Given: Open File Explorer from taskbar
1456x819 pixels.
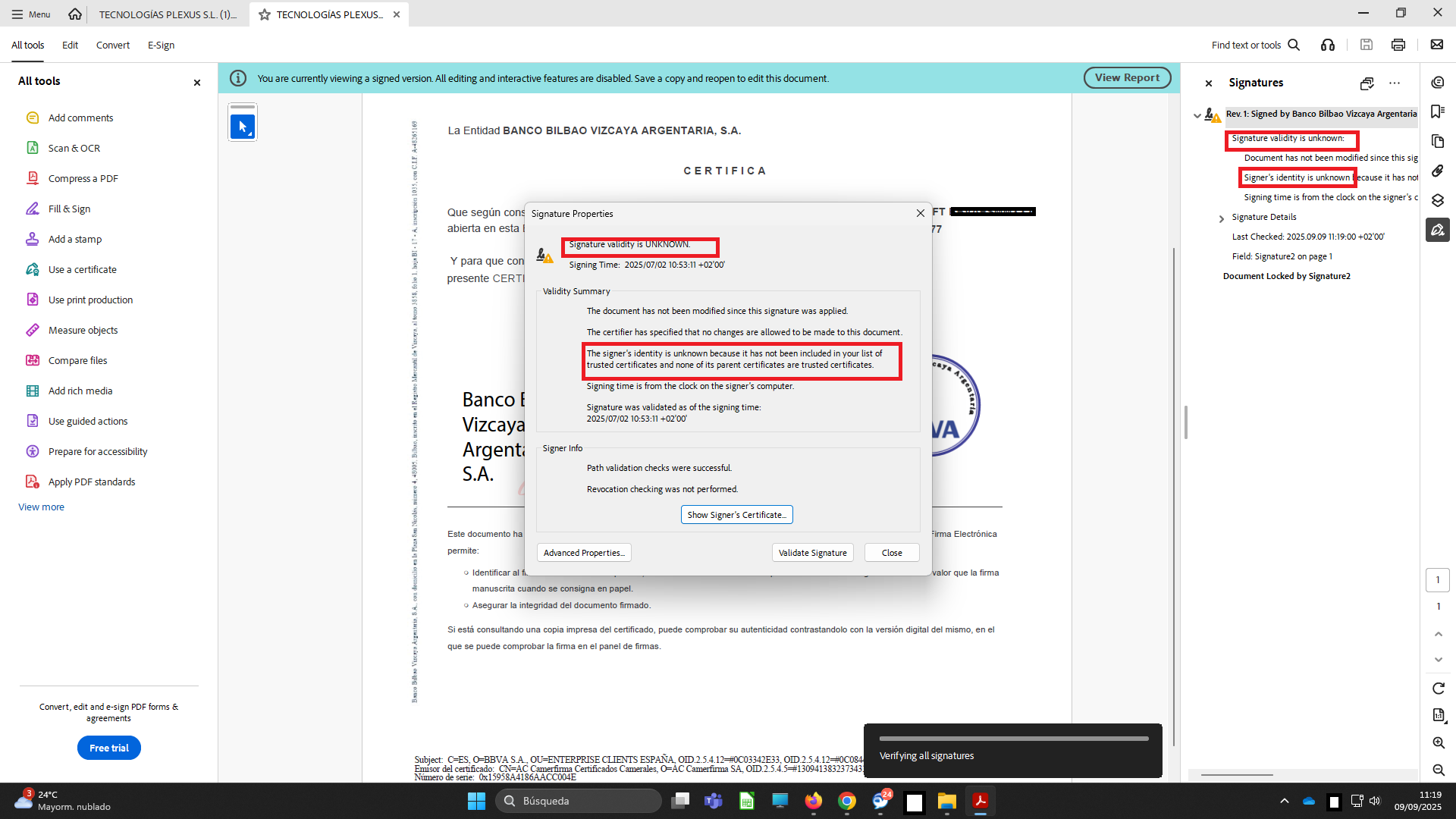Looking at the screenshot, I should tap(947, 801).
